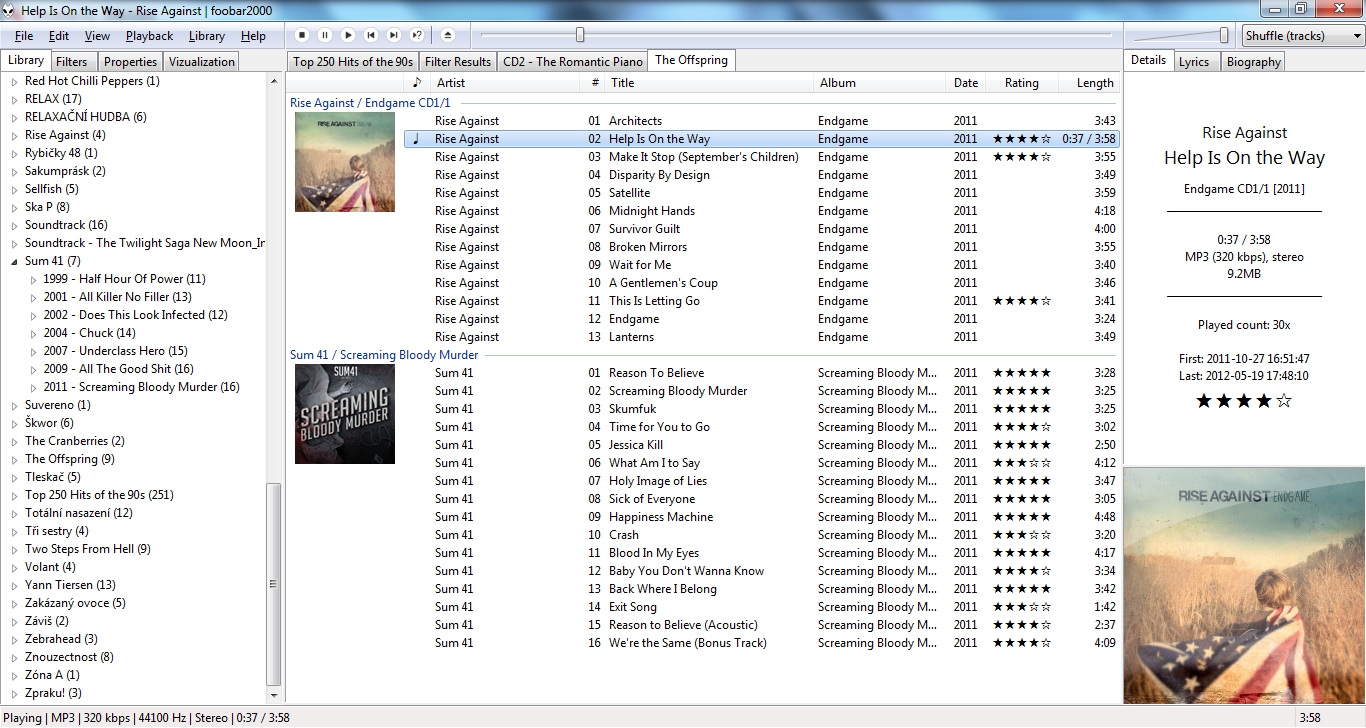Click the Open/Eject file icon
The width and height of the screenshot is (1366, 728).
point(448,35)
